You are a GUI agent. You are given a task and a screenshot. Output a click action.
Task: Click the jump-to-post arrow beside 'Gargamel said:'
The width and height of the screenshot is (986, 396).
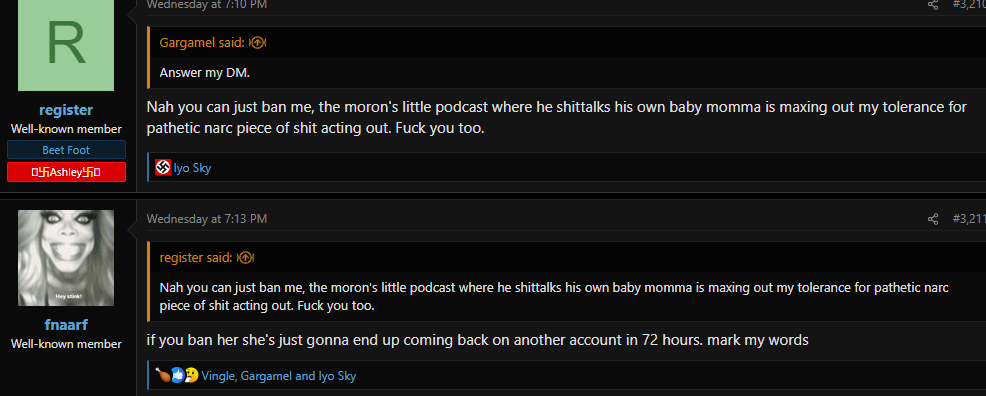click(258, 43)
